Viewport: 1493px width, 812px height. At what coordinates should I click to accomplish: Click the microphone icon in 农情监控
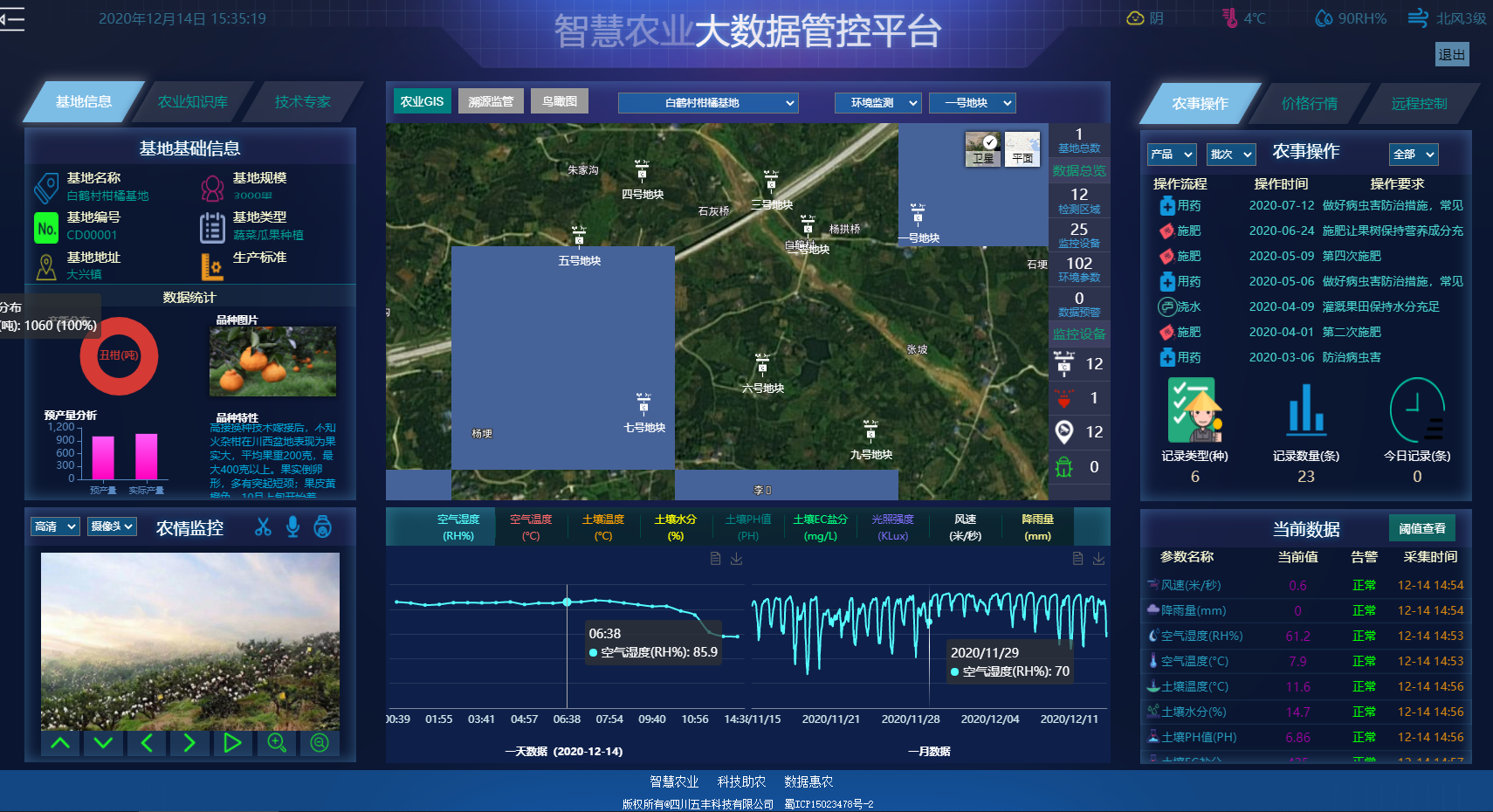point(293,526)
